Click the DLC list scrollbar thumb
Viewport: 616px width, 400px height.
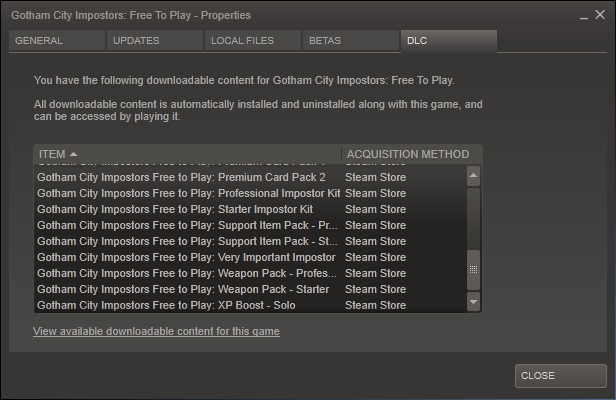click(x=473, y=270)
